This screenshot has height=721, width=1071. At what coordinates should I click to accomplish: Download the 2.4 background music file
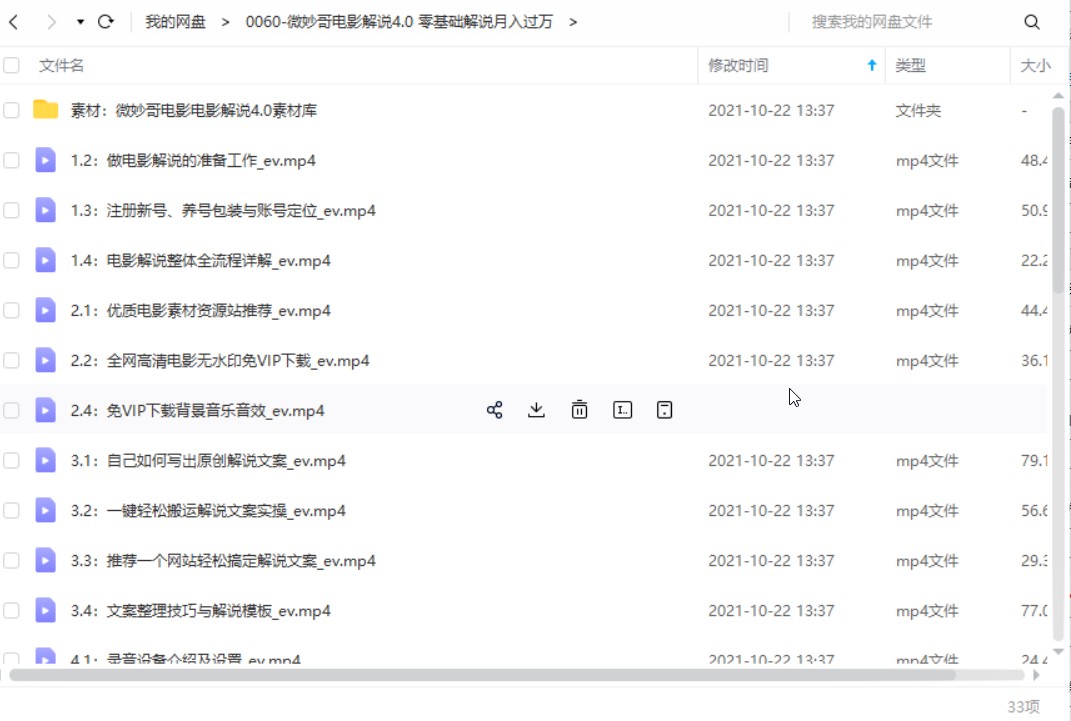pyautogui.click(x=537, y=410)
